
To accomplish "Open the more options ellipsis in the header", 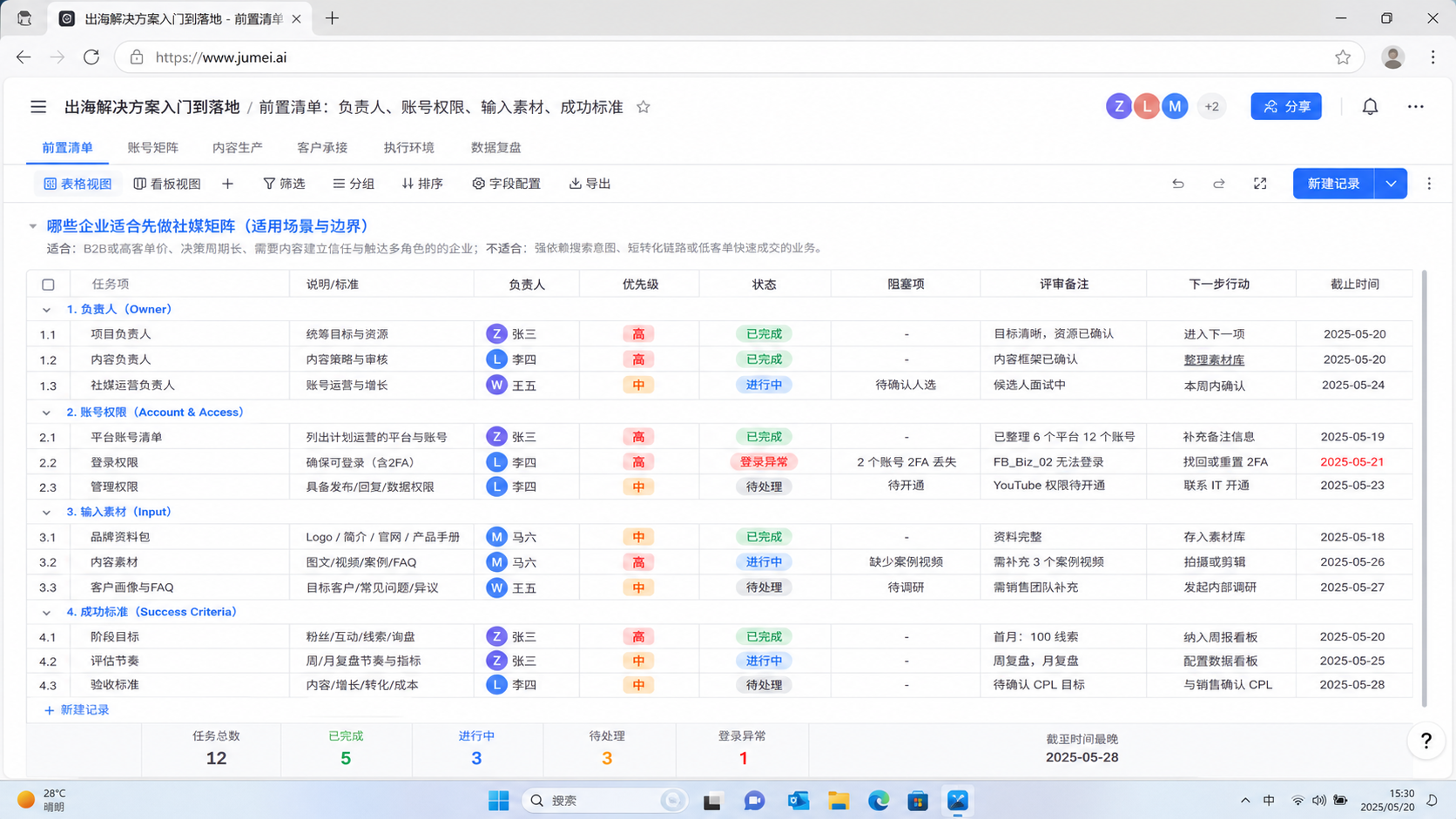I will (x=1416, y=106).
